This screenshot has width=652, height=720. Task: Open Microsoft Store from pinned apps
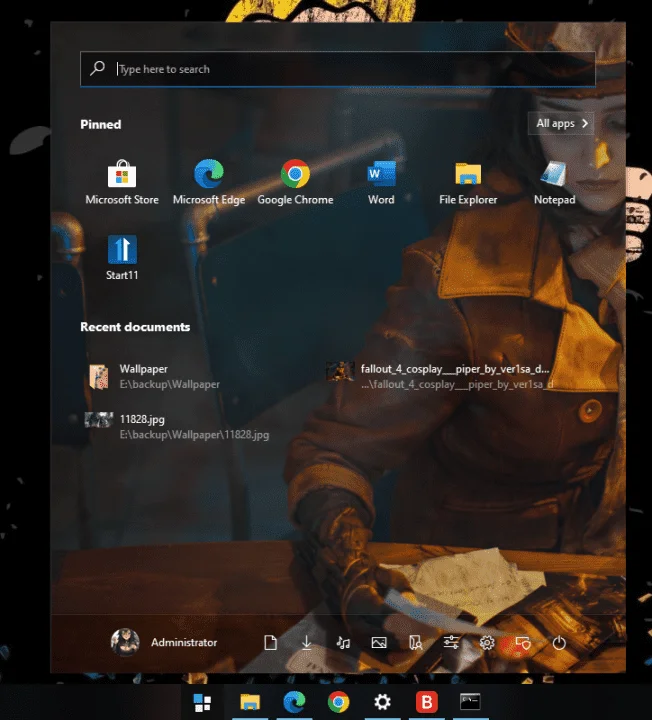pos(122,182)
